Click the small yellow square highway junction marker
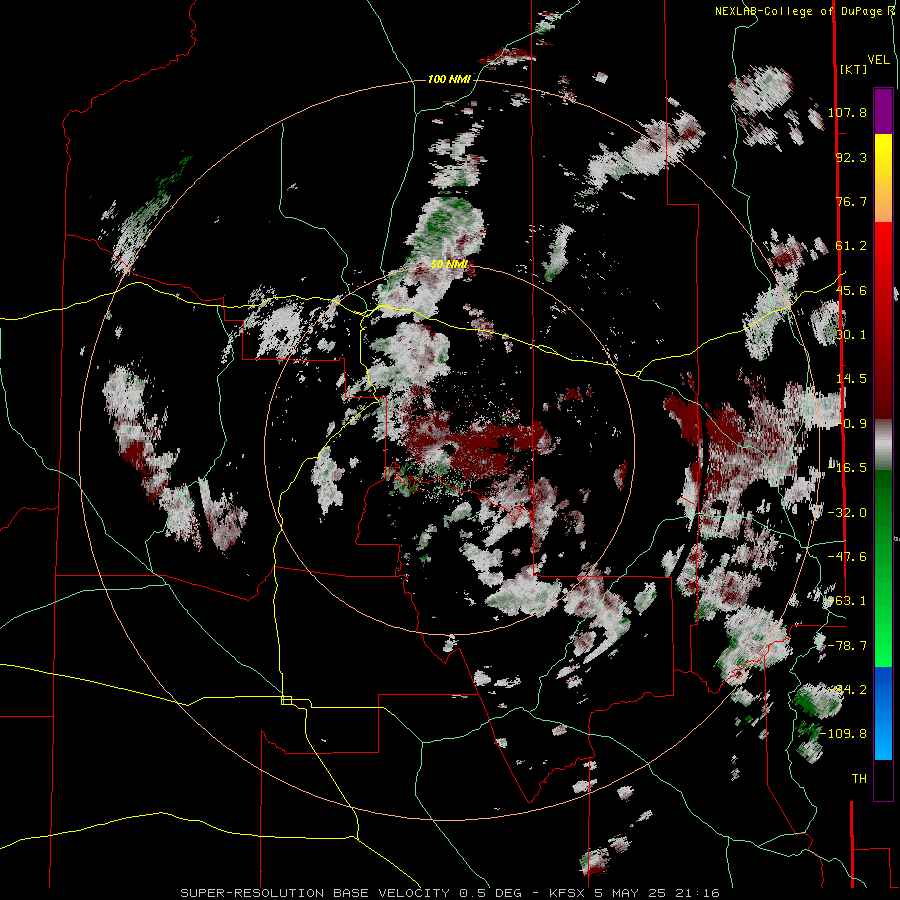The width and height of the screenshot is (900, 900). pos(286,700)
